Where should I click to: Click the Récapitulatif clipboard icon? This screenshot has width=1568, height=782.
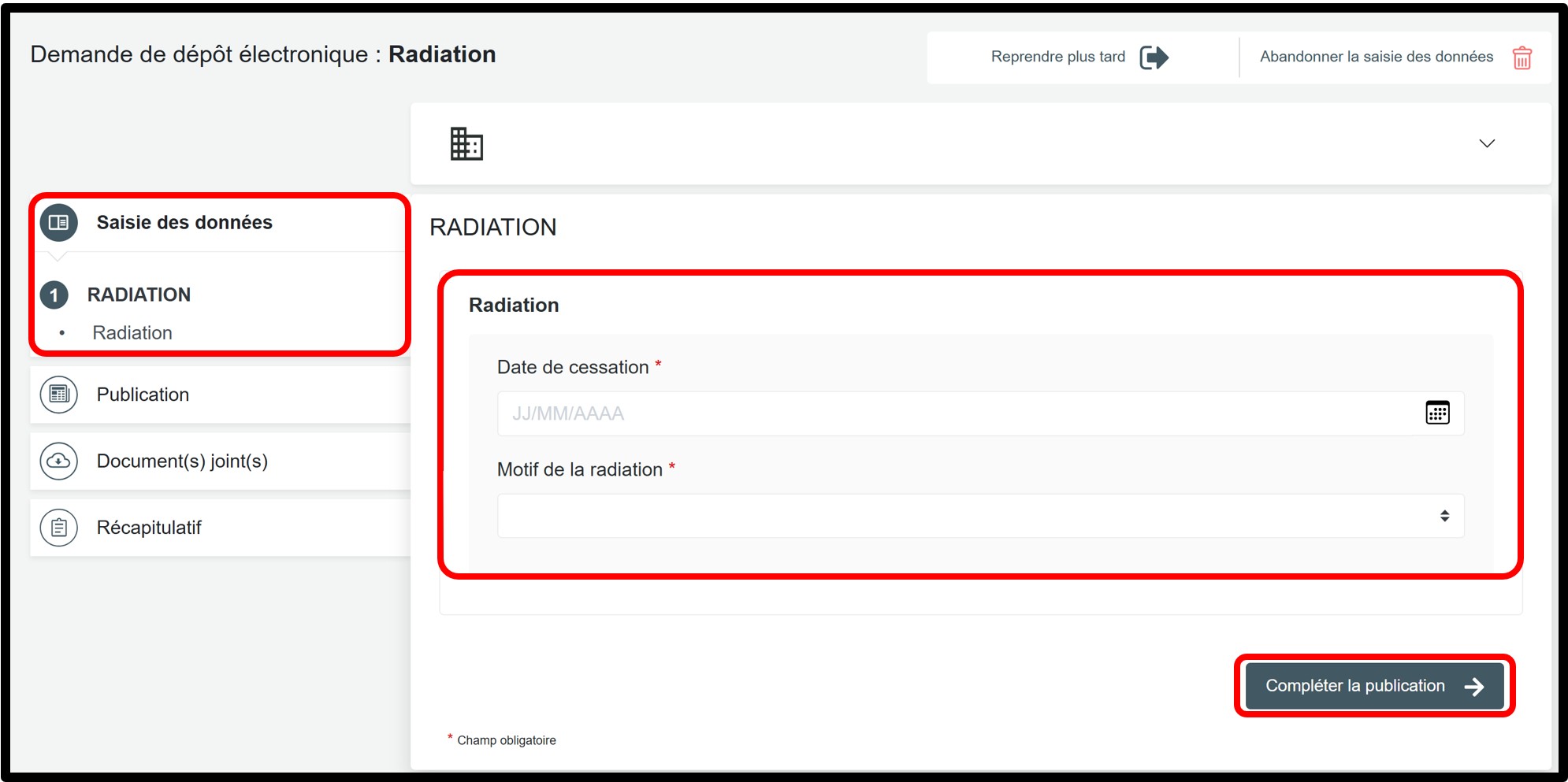pos(59,528)
